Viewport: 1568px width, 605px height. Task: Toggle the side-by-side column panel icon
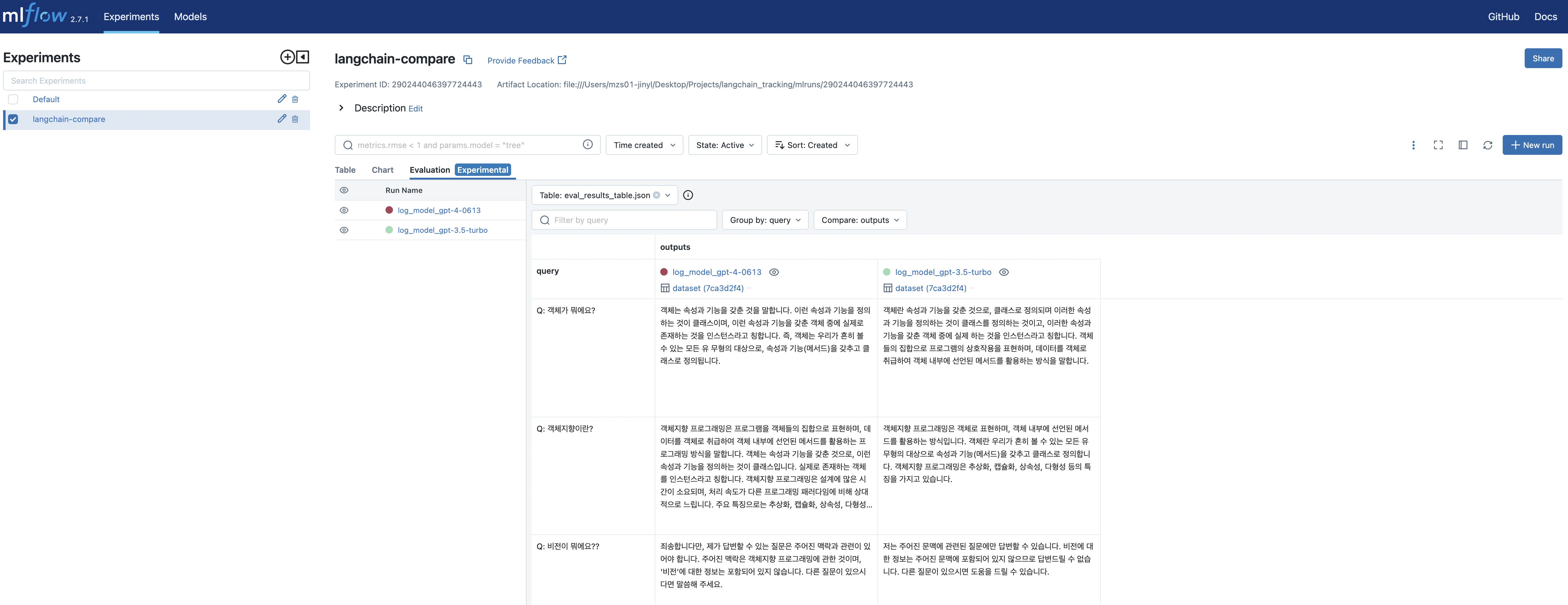1463,145
